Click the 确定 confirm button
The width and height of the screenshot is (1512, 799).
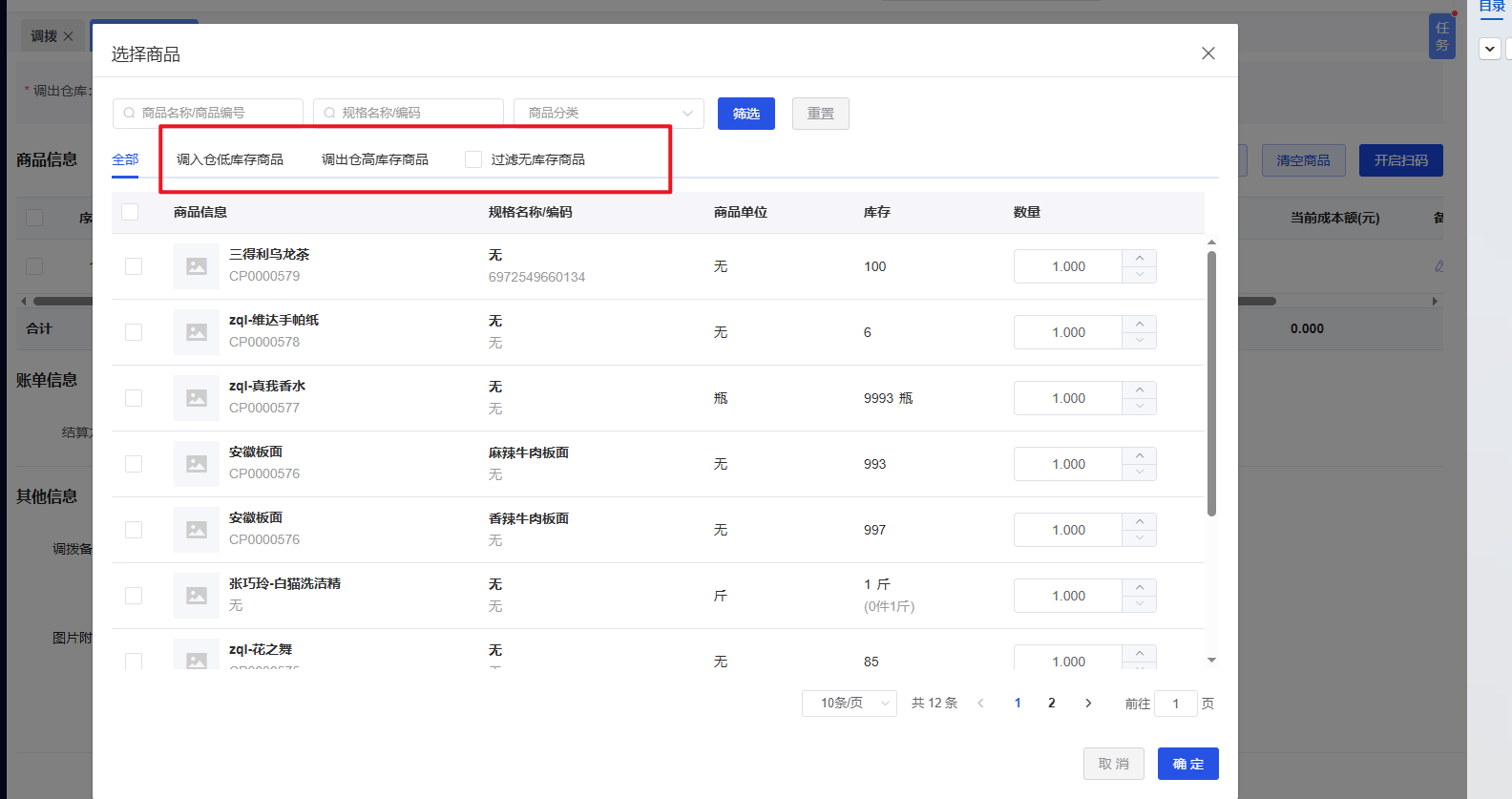(x=1188, y=764)
